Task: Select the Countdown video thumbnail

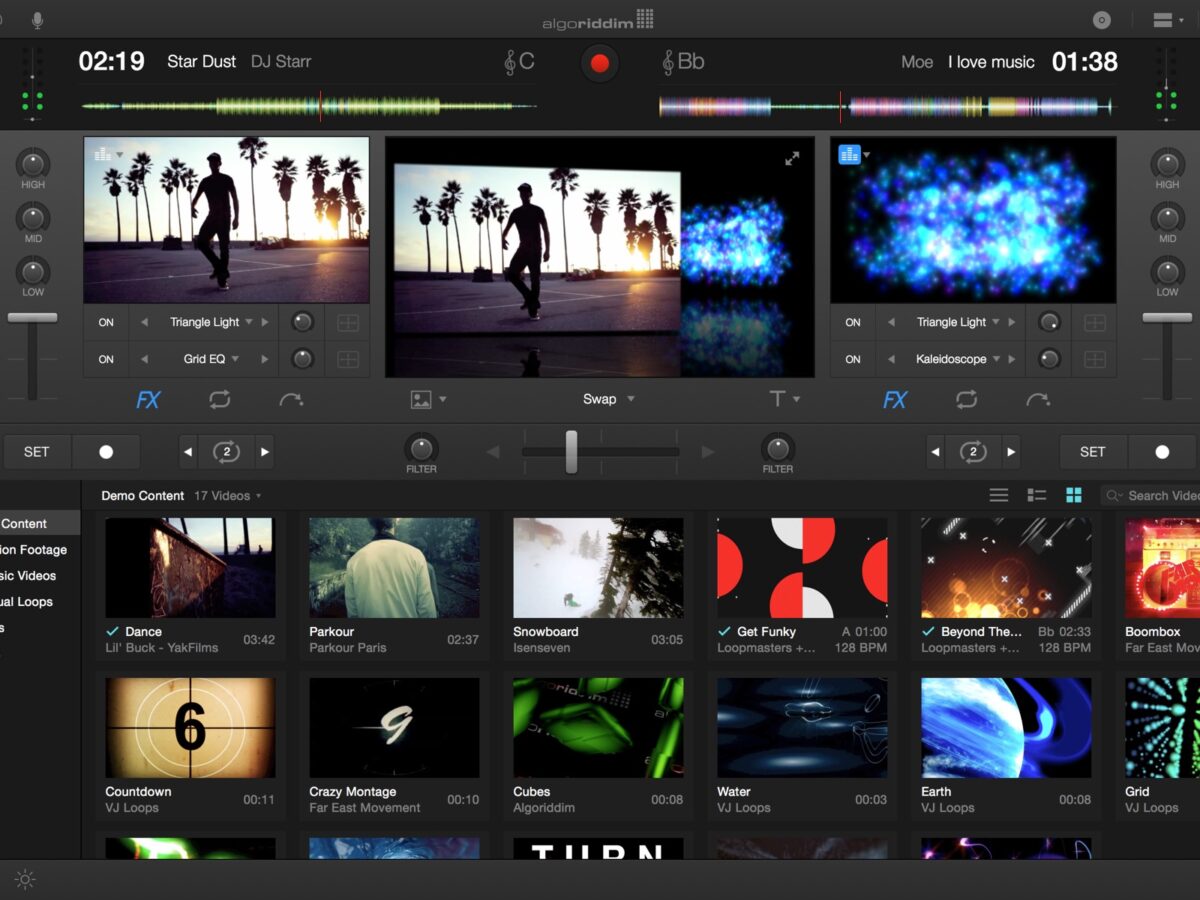Action: coord(190,727)
